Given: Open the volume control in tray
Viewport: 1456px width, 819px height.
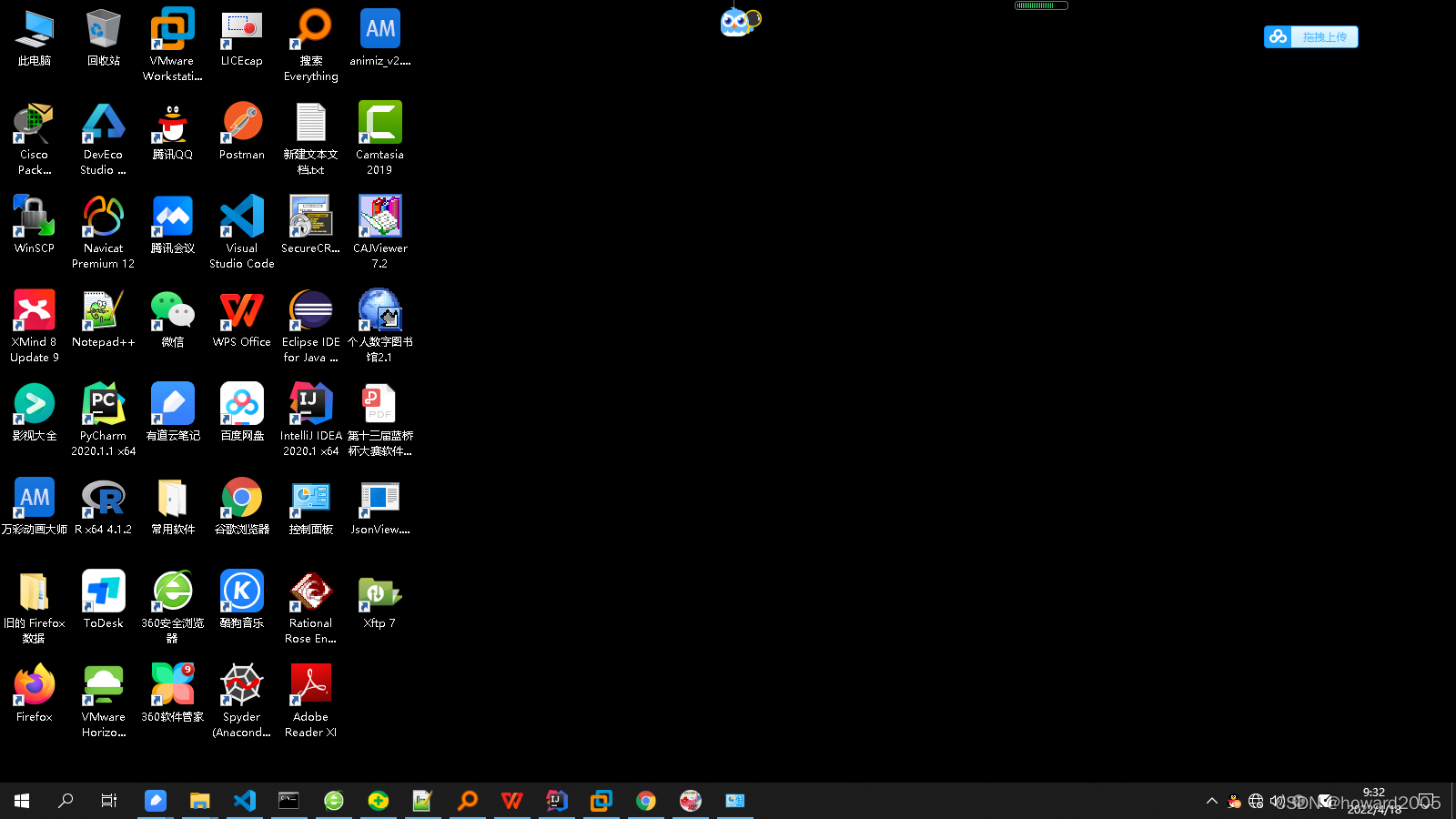Looking at the screenshot, I should tap(1277, 801).
